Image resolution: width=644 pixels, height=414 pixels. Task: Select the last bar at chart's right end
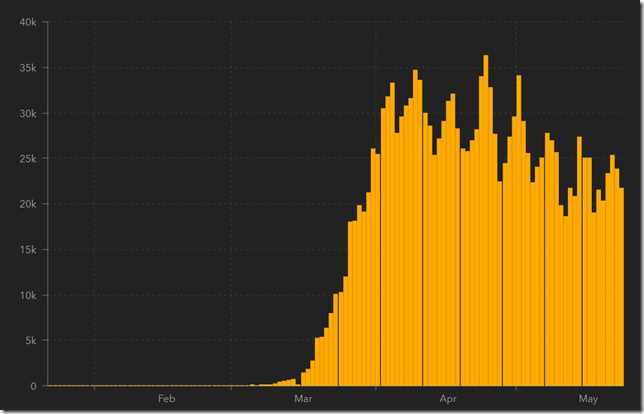pos(621,287)
